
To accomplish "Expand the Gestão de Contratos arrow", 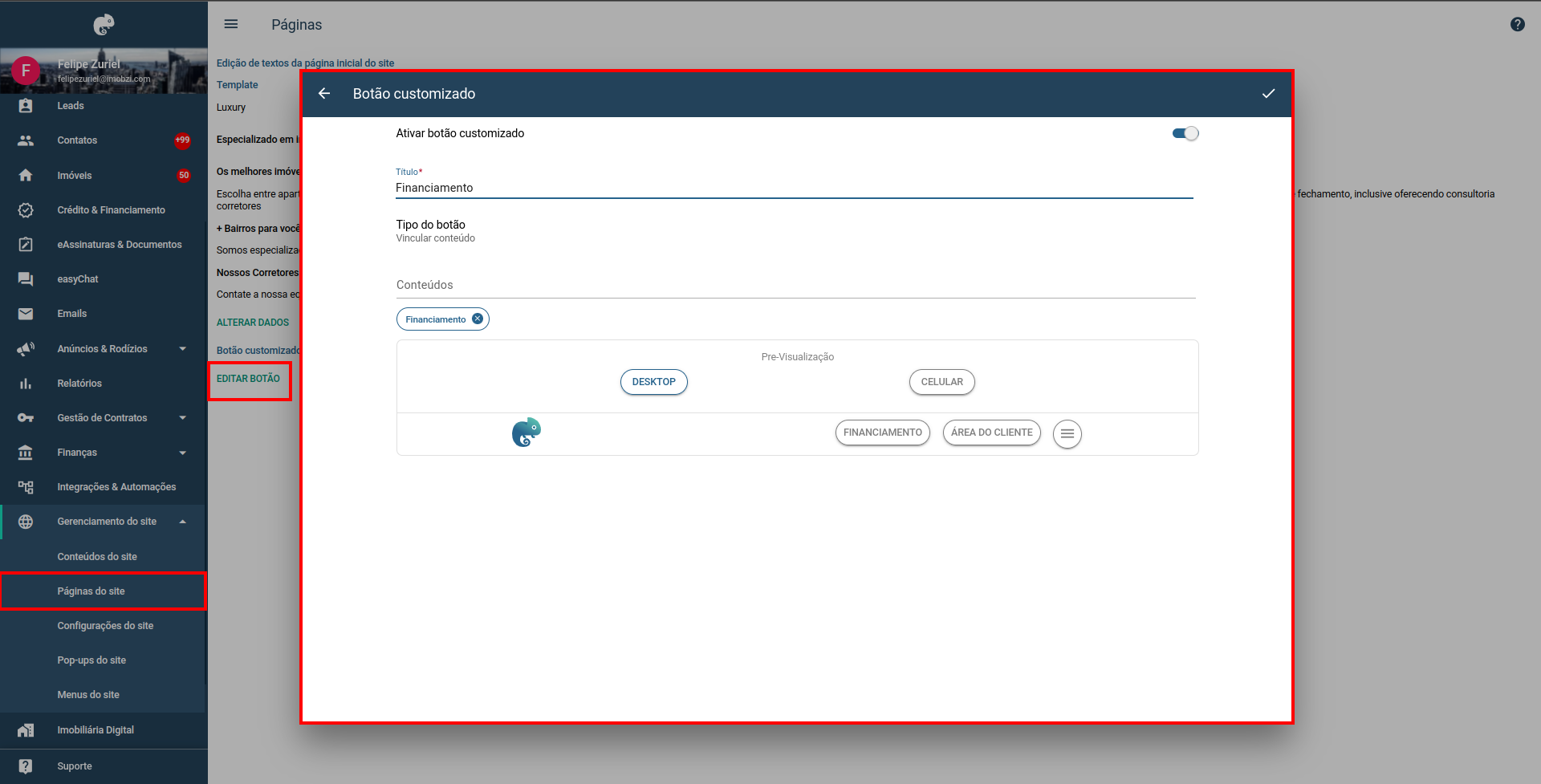I will point(183,418).
